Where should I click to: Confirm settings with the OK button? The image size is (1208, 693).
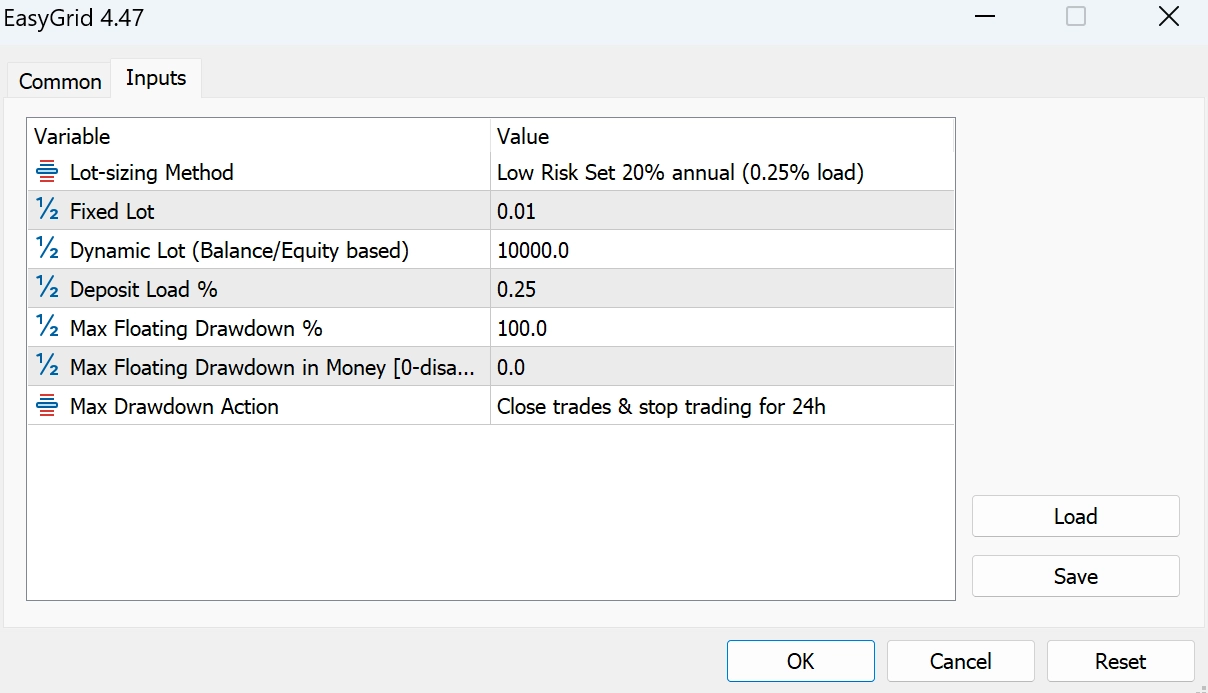(x=800, y=661)
